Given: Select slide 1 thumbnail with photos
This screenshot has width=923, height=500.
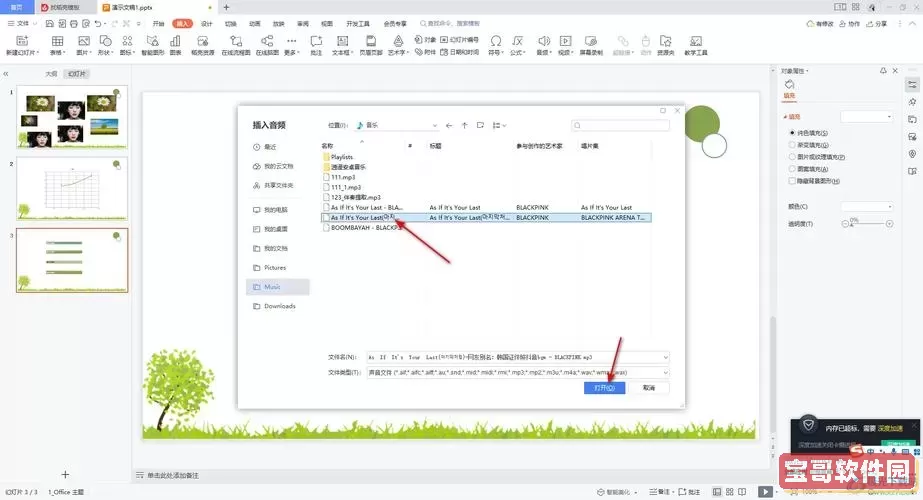Looking at the screenshot, I should click(x=72, y=117).
